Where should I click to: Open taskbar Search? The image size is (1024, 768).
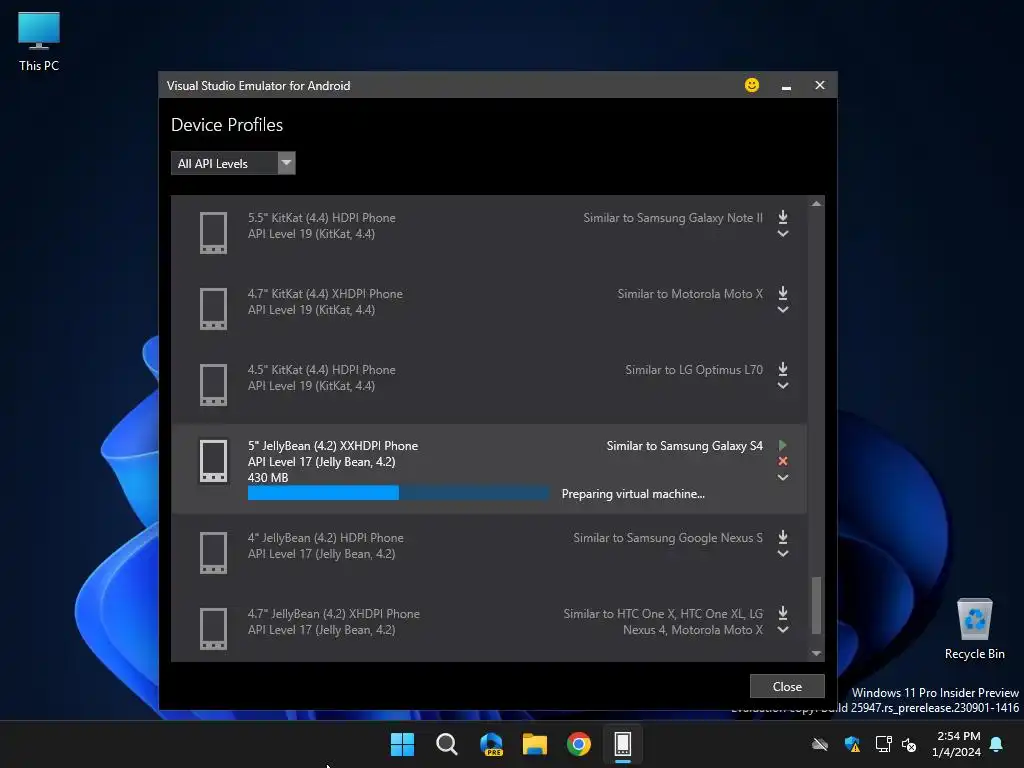[x=447, y=744]
